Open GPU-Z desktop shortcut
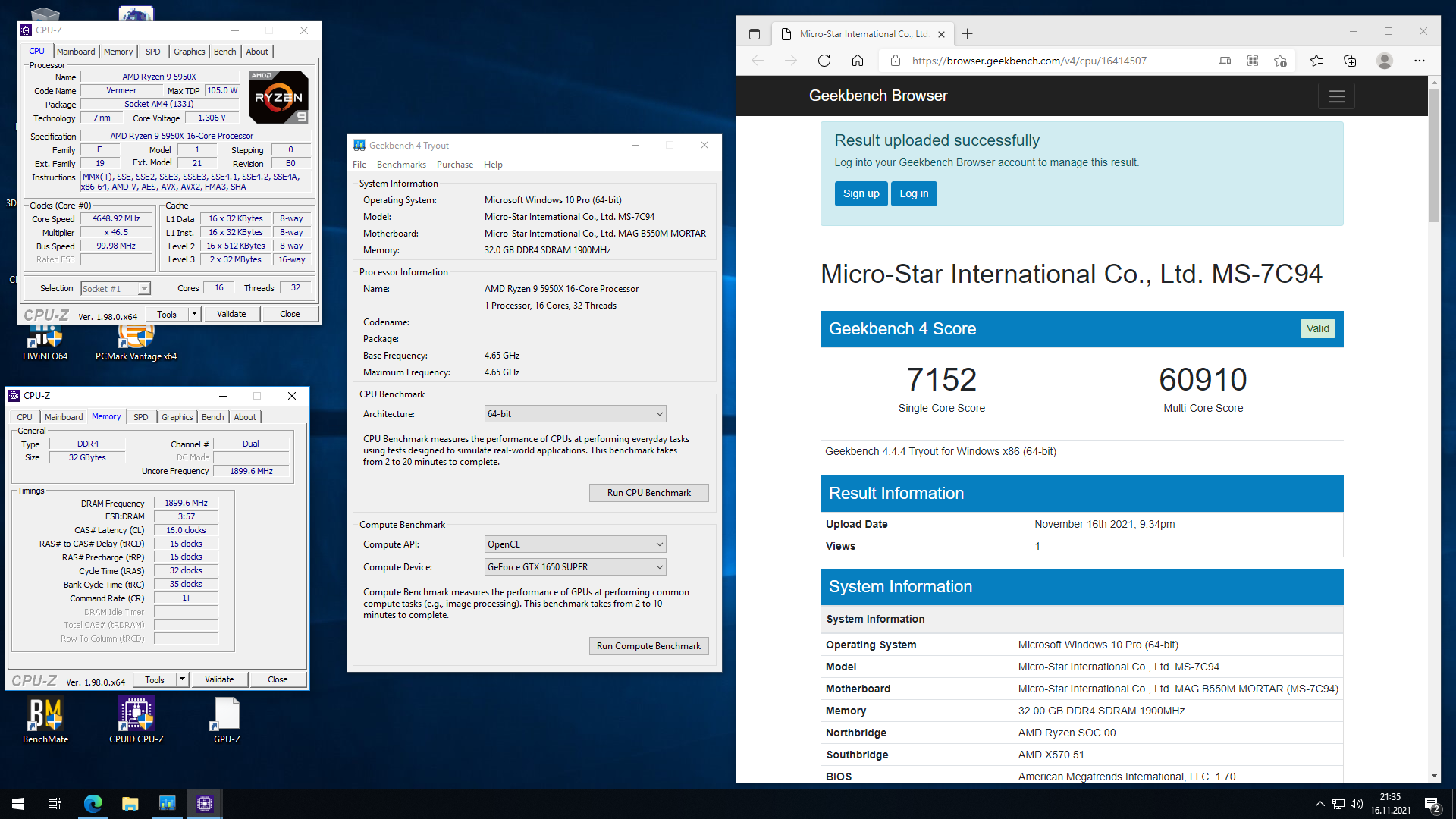Image resolution: width=1456 pixels, height=819 pixels. coord(227,720)
